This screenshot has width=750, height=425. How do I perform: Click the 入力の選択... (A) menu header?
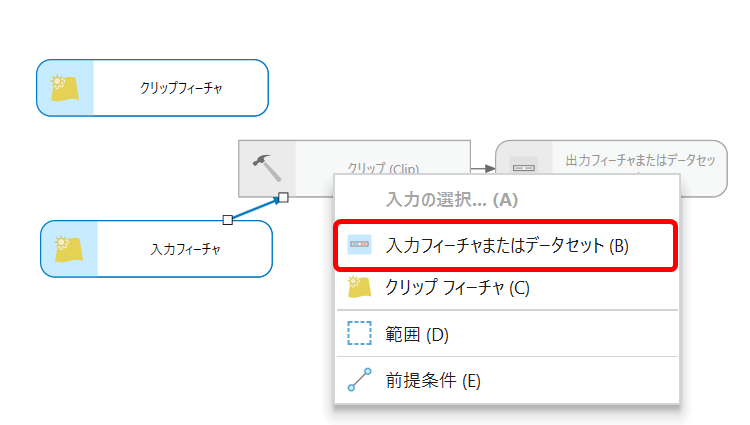click(x=451, y=199)
